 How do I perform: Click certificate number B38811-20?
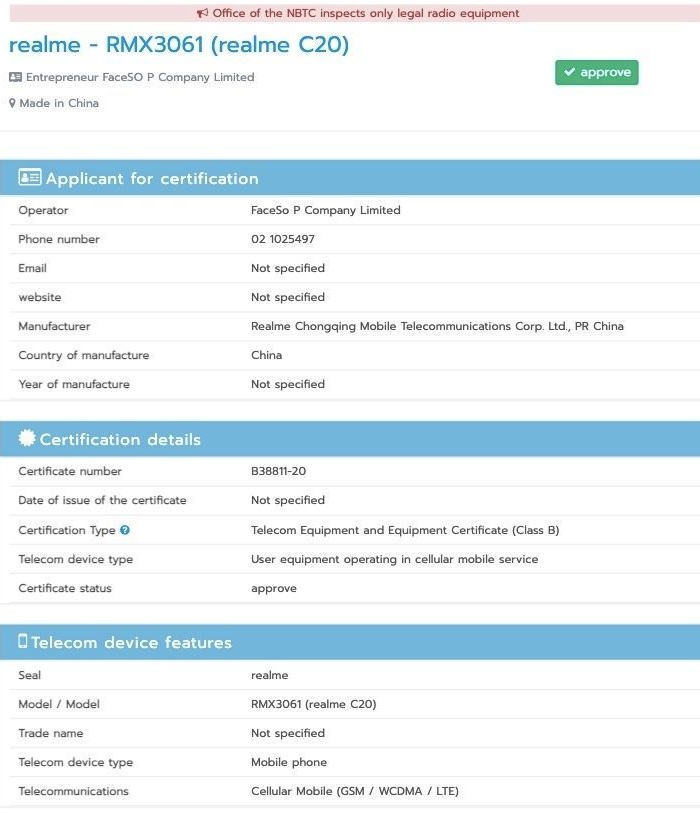coord(278,471)
